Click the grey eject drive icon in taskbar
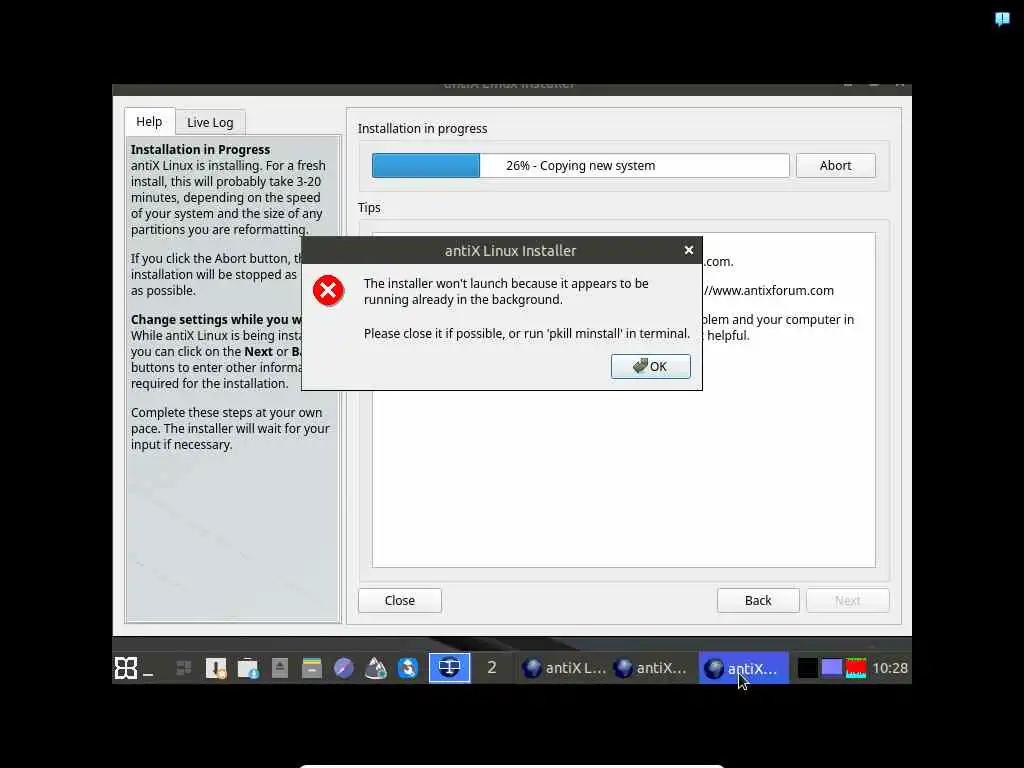The height and width of the screenshot is (768, 1024). click(280, 667)
